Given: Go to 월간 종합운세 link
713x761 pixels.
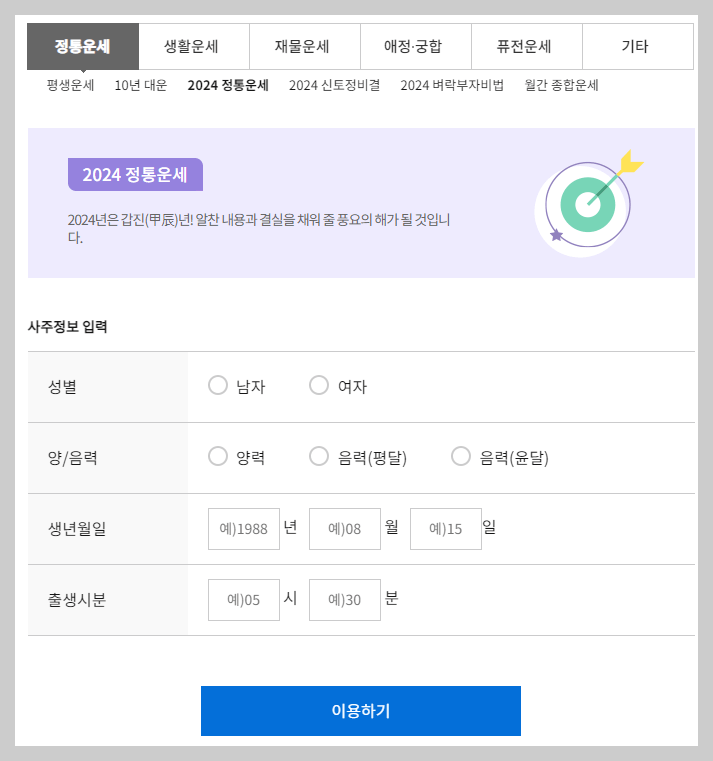Looking at the screenshot, I should 562,85.
